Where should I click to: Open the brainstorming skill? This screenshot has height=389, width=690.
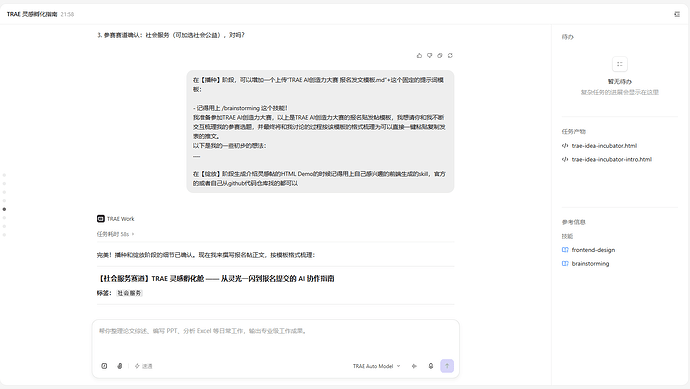tap(590, 264)
